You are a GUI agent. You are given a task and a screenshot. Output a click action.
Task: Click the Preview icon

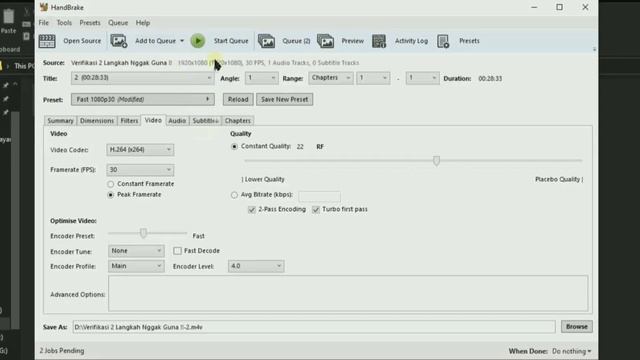(325, 41)
